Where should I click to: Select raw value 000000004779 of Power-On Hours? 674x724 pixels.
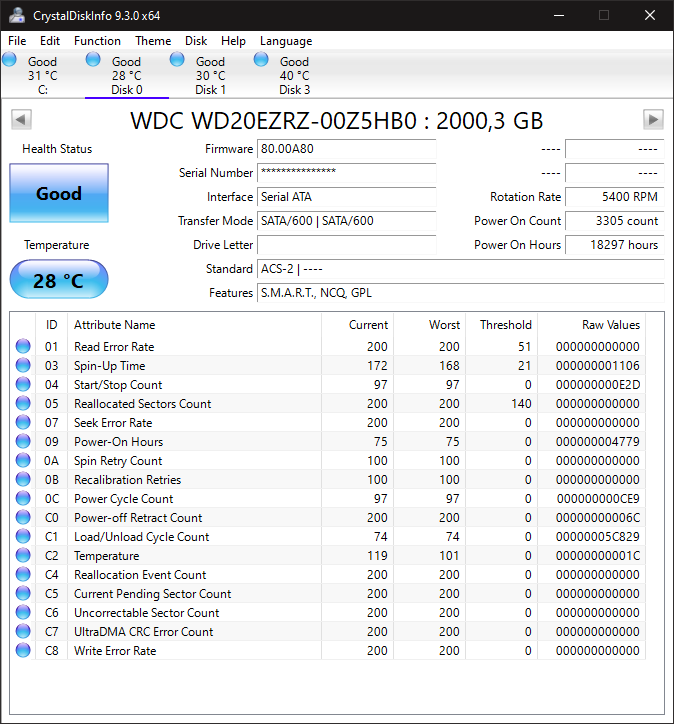(x=597, y=442)
